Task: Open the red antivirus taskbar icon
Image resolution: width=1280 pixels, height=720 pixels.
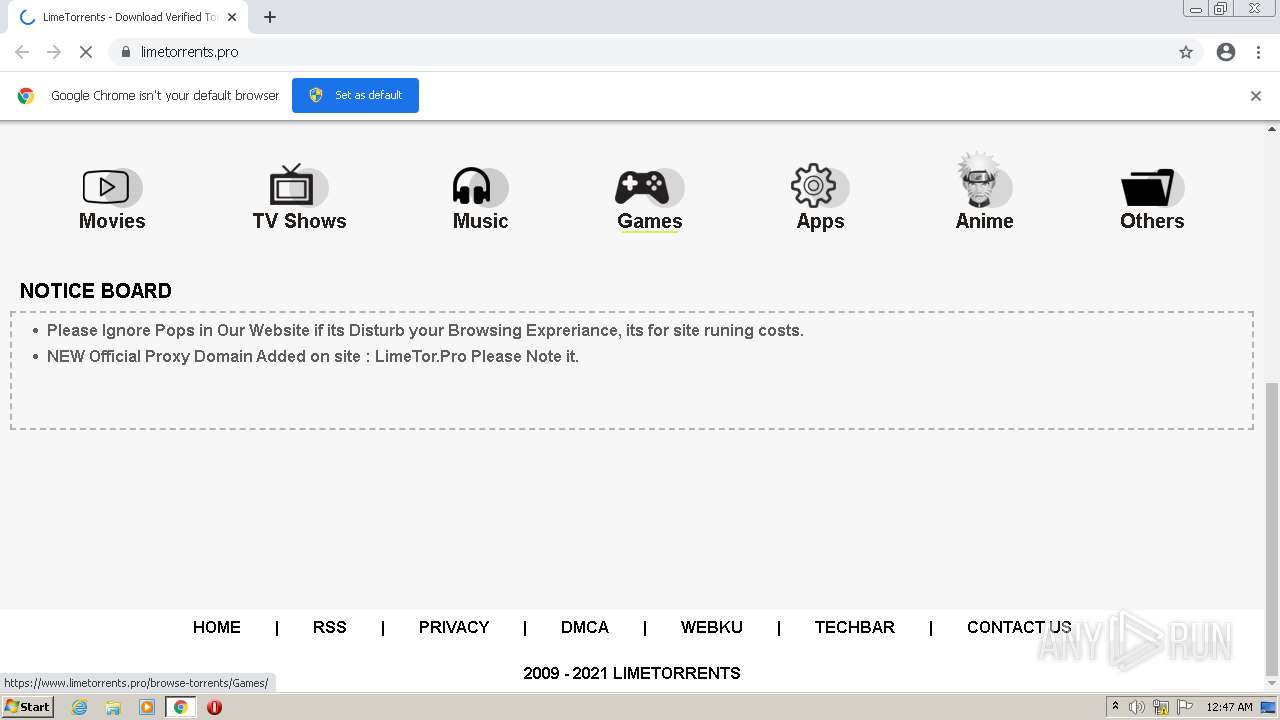Action: tap(214, 707)
